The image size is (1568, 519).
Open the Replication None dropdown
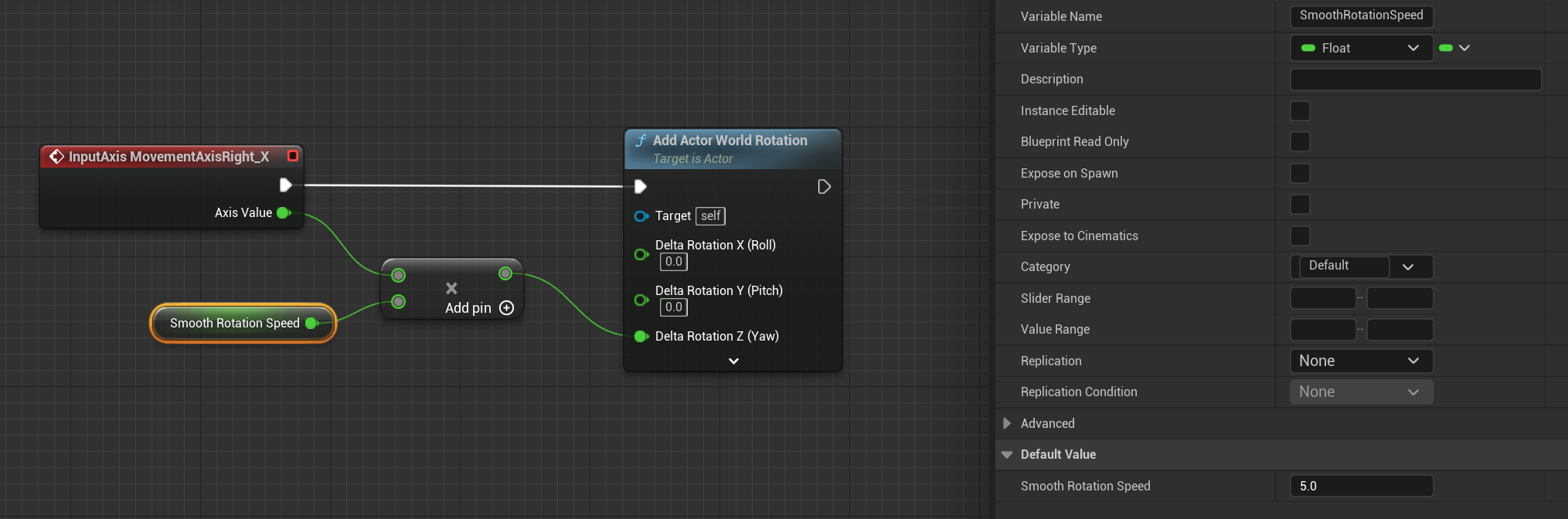1362,361
